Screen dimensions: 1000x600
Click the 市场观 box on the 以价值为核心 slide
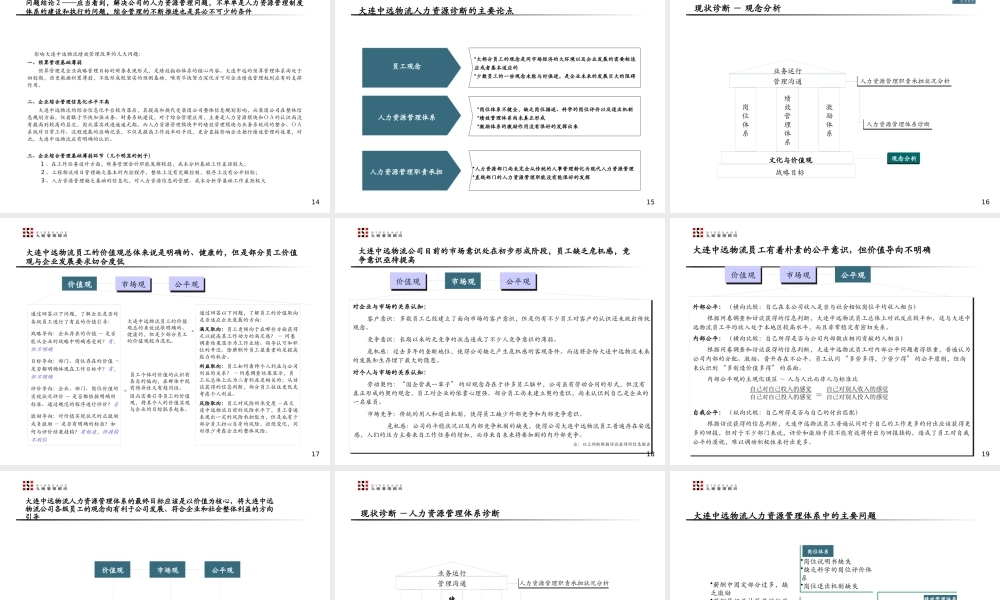167,570
